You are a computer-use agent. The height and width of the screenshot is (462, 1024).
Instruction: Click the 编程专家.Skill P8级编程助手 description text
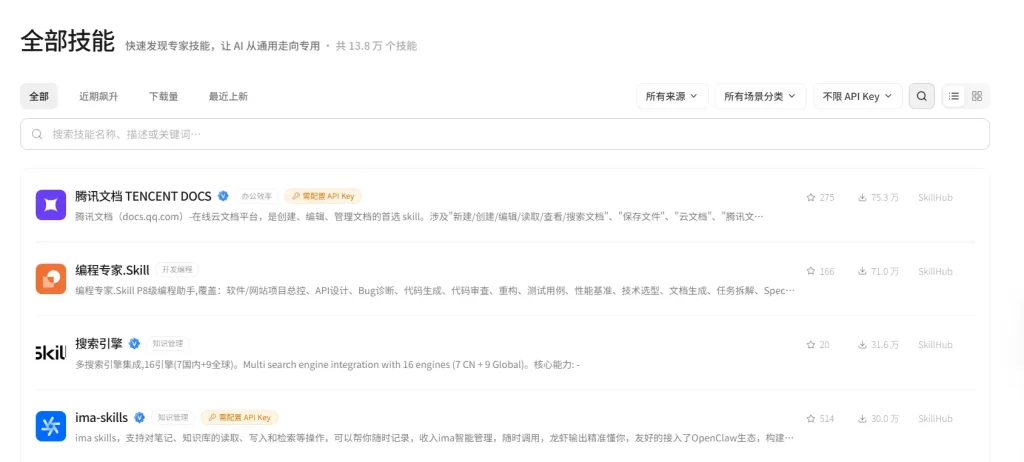(x=435, y=290)
